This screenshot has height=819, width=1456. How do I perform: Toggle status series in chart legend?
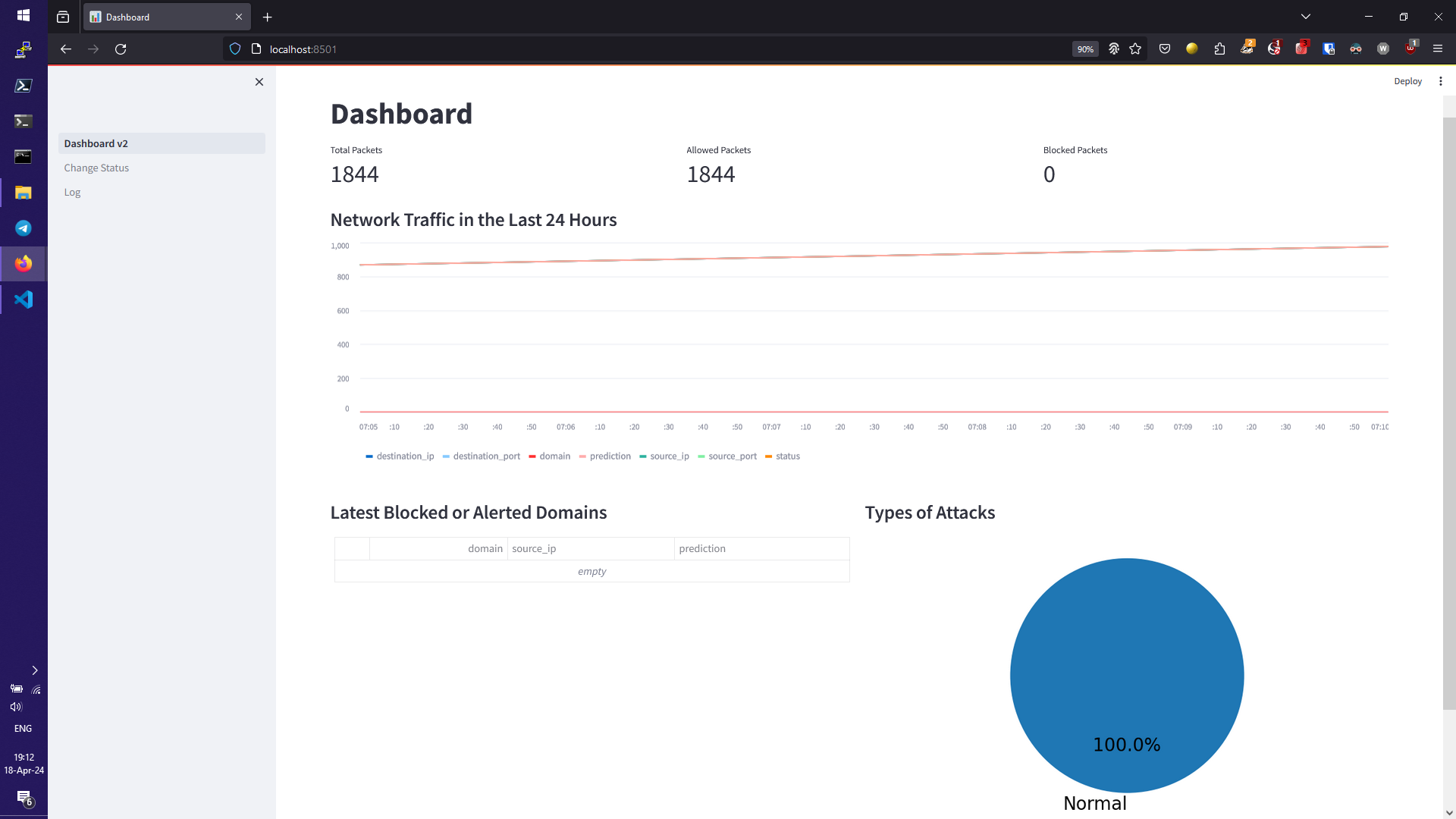(783, 457)
